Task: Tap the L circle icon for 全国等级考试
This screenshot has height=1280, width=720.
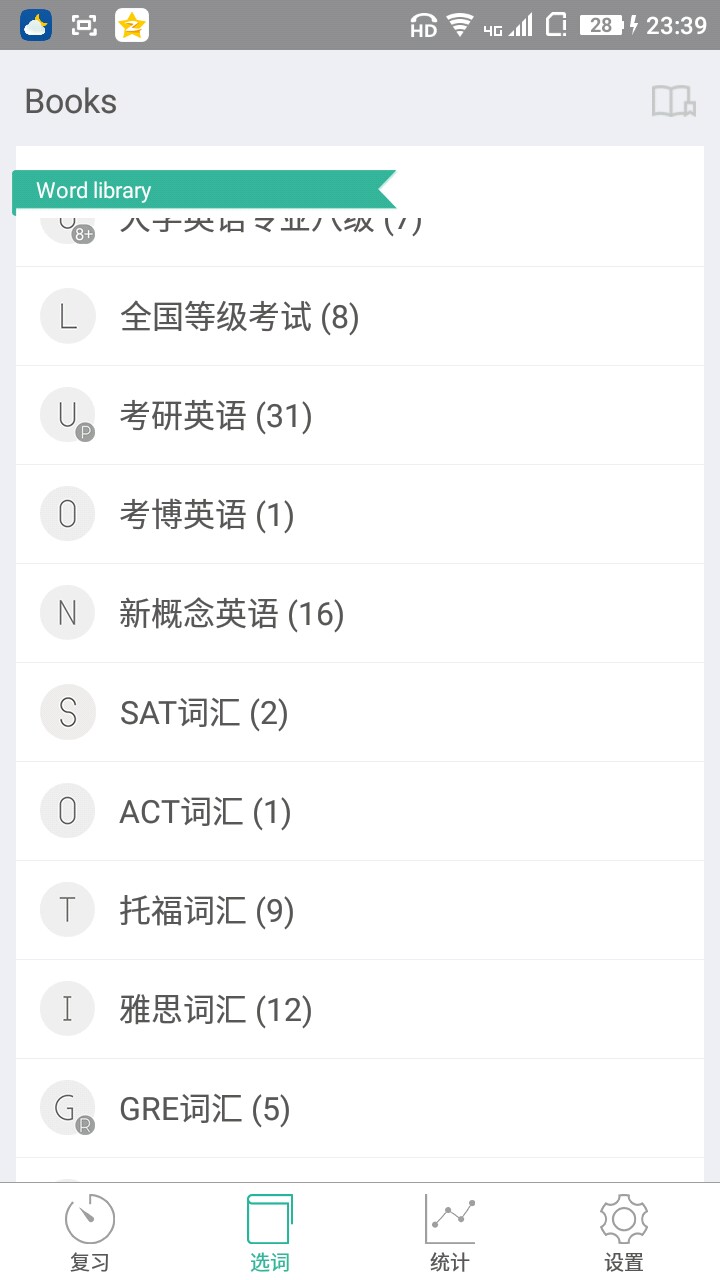Action: (67, 316)
